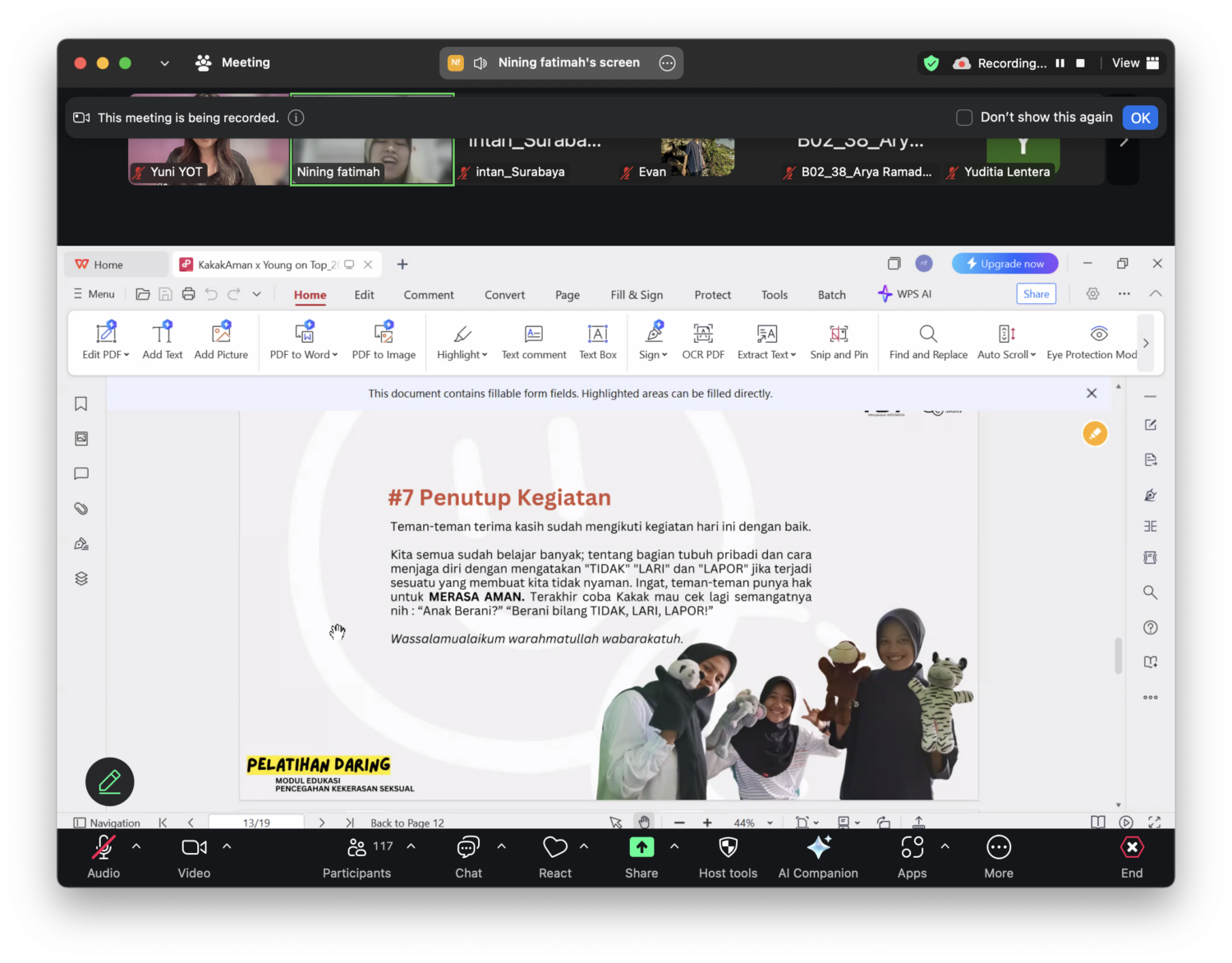The width and height of the screenshot is (1232, 963).
Task: Switch to Fill & Sign tab
Action: [637, 295]
